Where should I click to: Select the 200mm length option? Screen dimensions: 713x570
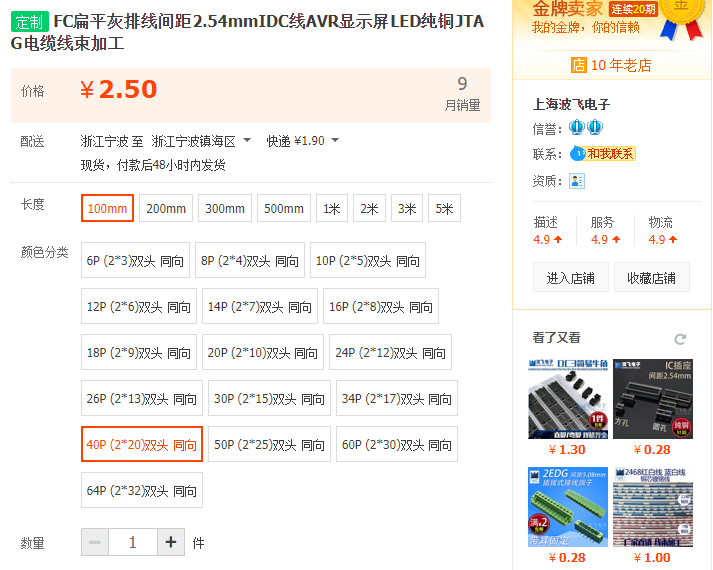(166, 208)
